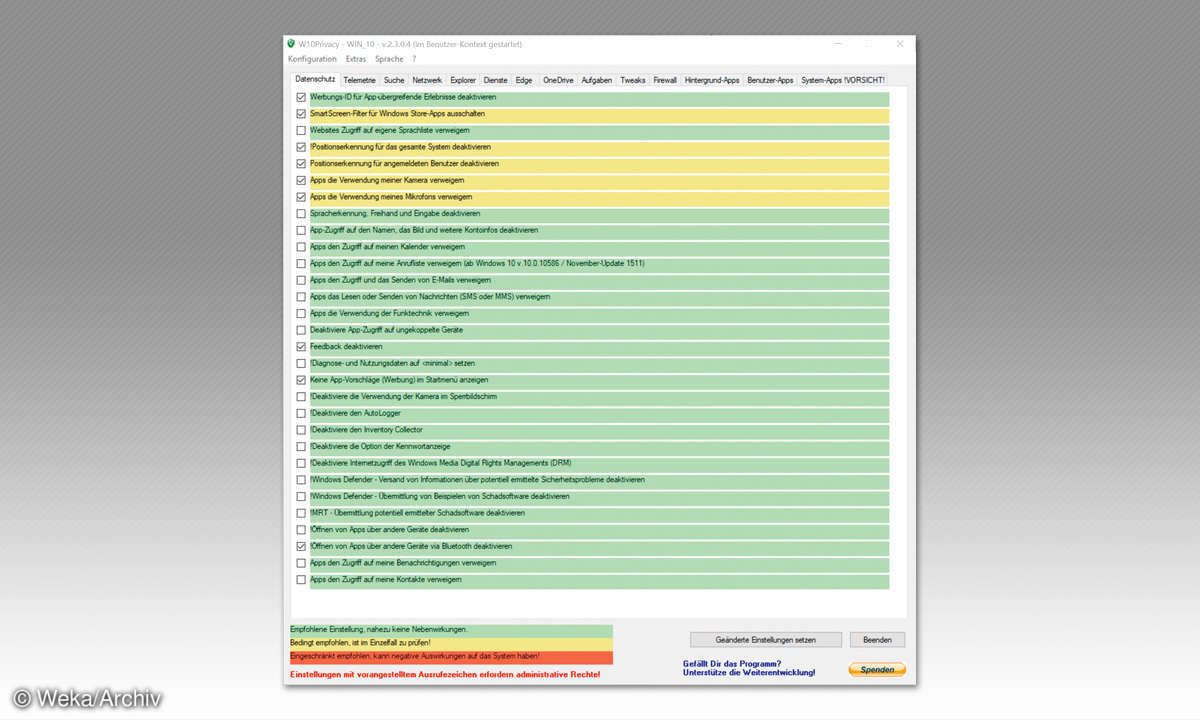This screenshot has width=1200, height=720.
Task: Go to the Dienste tab
Action: [x=496, y=80]
